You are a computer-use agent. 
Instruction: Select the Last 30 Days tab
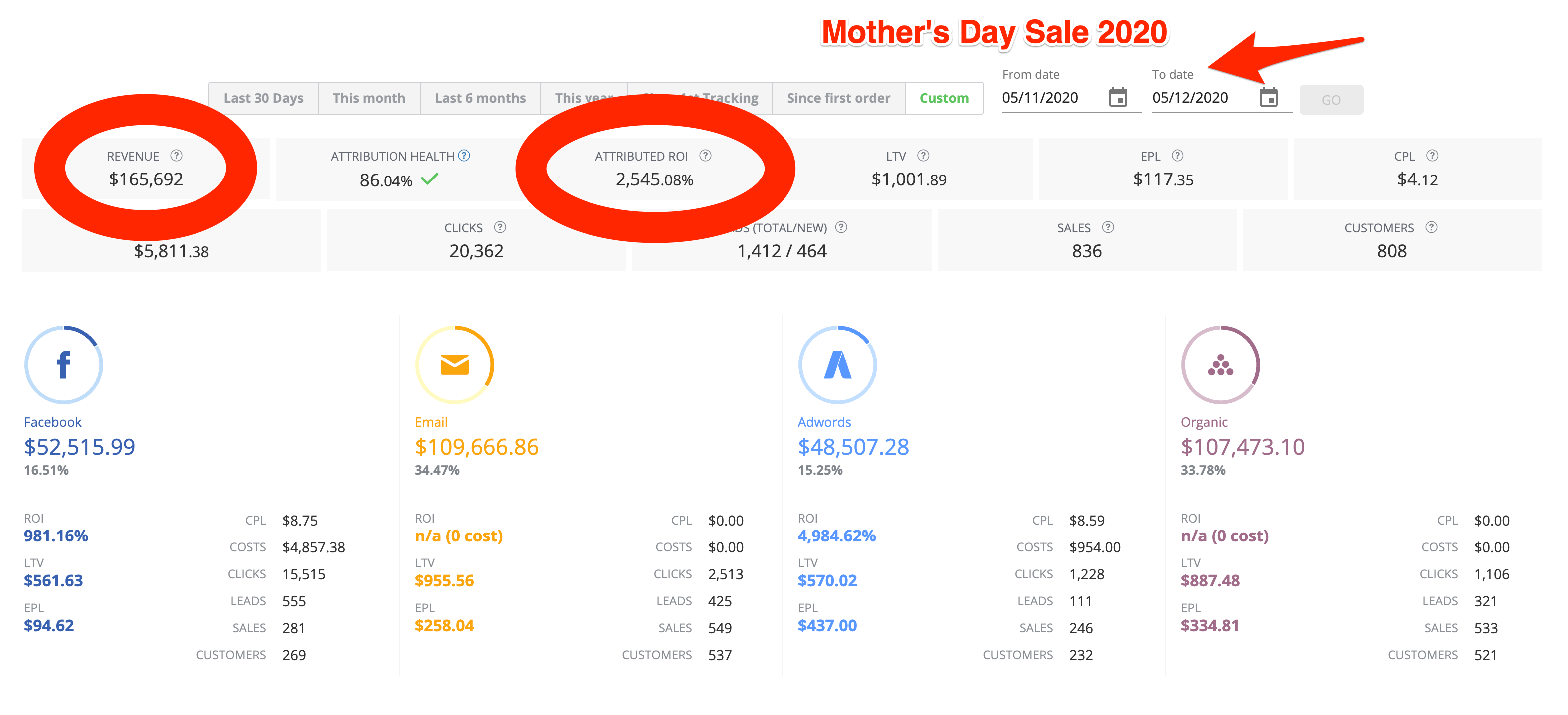pos(263,98)
